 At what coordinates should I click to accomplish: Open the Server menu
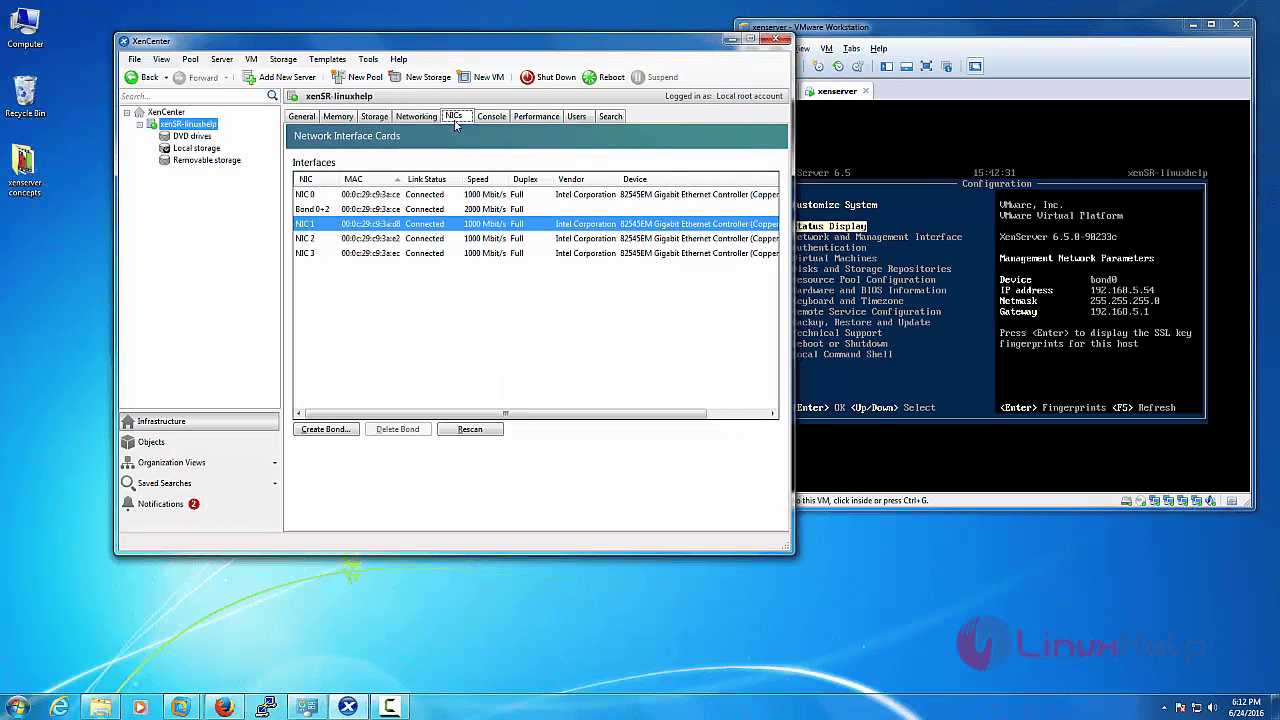click(x=222, y=59)
